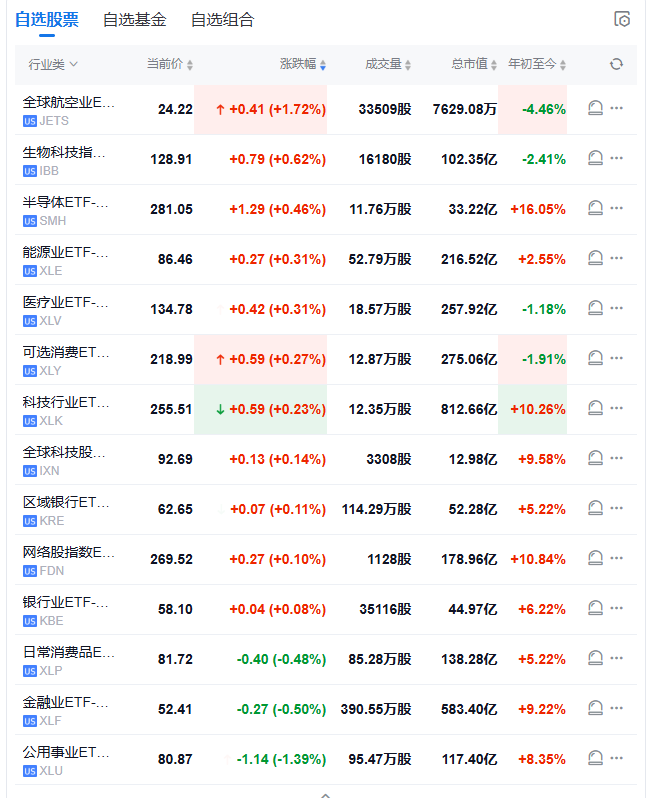
Task: Open 生物科技指… IBB stock
Action: (x=64, y=160)
